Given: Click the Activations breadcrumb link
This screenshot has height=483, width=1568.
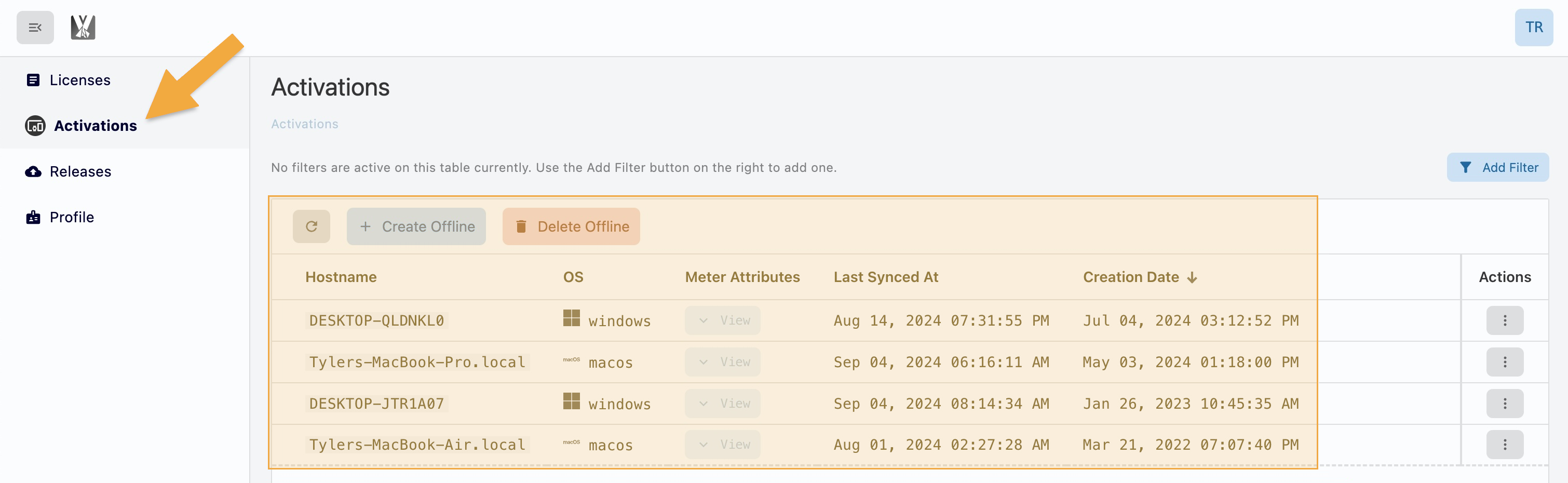Looking at the screenshot, I should pos(304,124).
